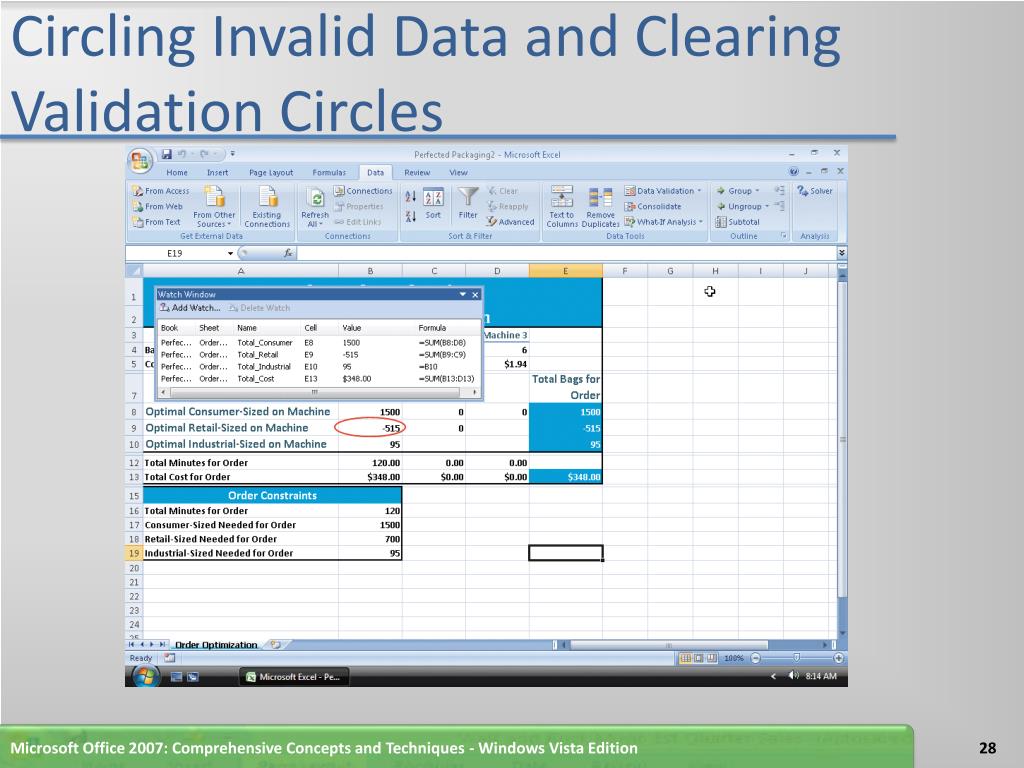
Task: Click Remove Duplicates
Action: click(600, 208)
